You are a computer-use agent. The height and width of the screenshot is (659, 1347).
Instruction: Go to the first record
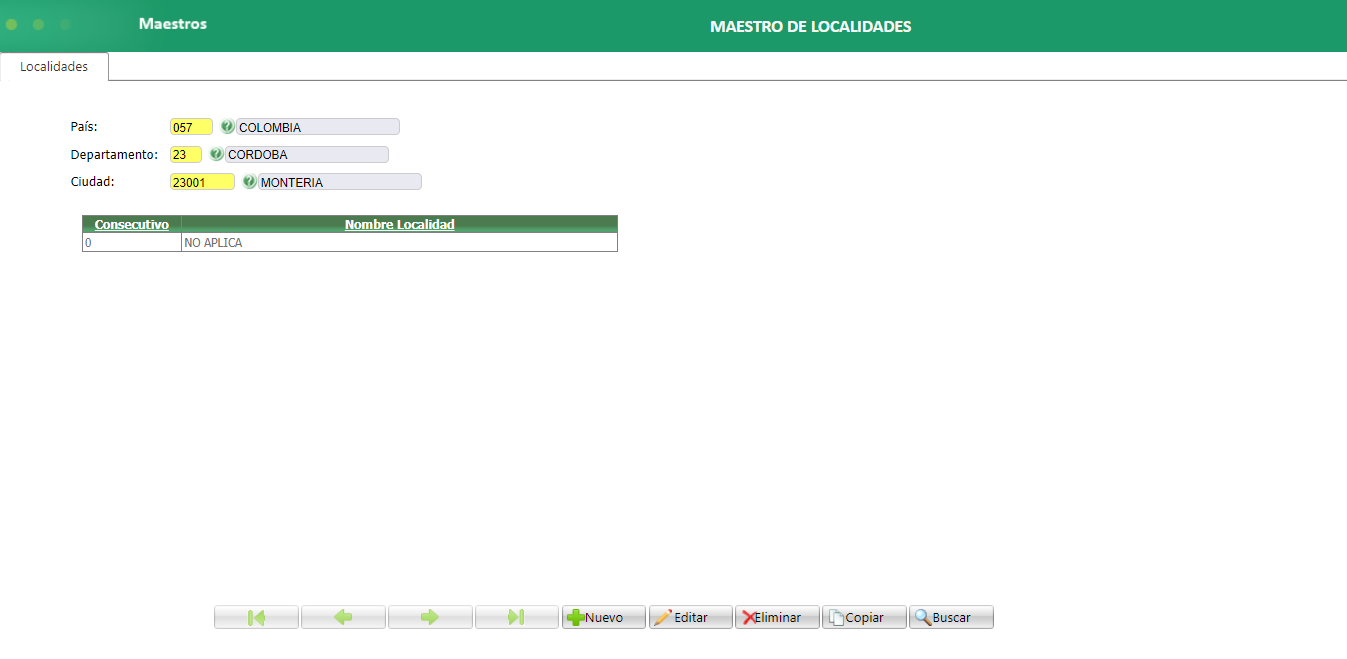256,617
